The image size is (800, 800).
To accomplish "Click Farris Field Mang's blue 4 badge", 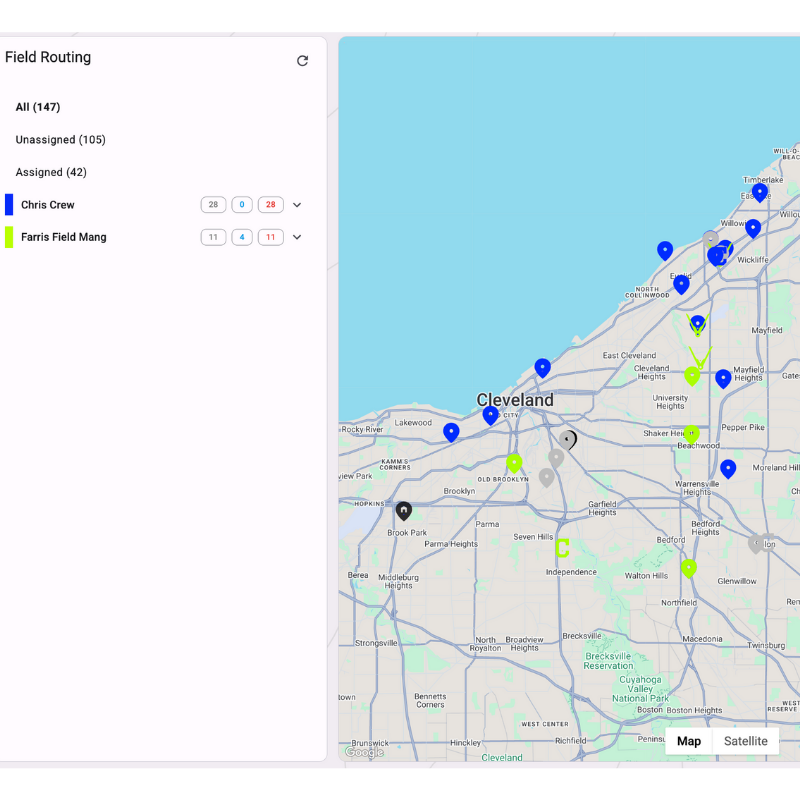I will coord(242,237).
